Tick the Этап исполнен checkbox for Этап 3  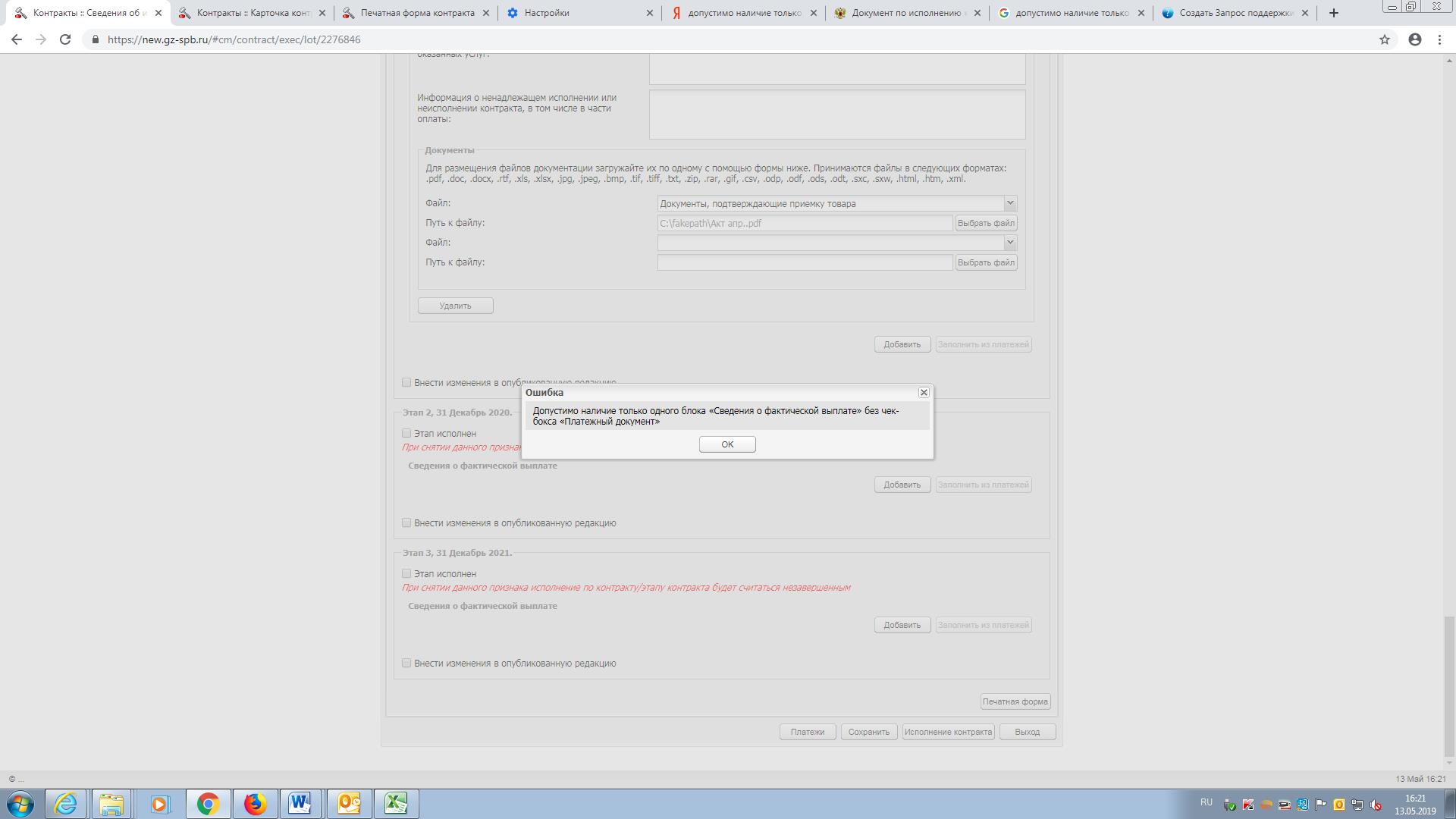(406, 574)
